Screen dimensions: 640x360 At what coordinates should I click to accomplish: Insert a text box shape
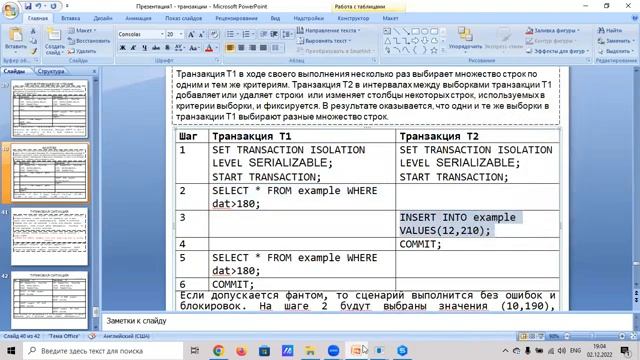[387, 31]
